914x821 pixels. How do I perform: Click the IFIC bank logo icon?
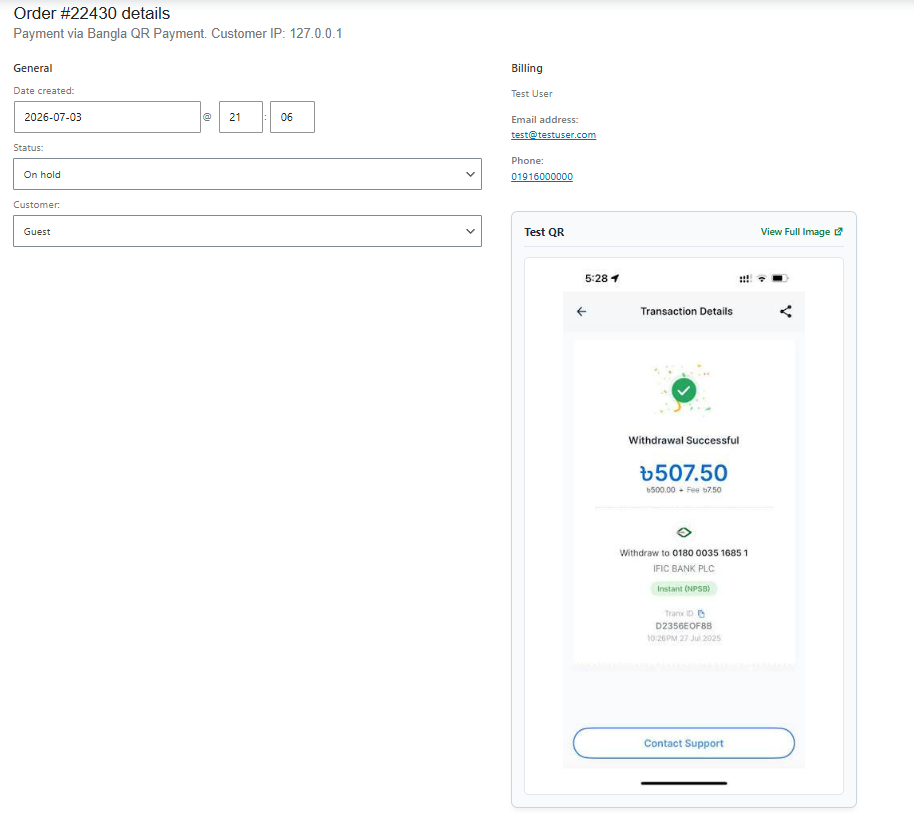pos(684,532)
